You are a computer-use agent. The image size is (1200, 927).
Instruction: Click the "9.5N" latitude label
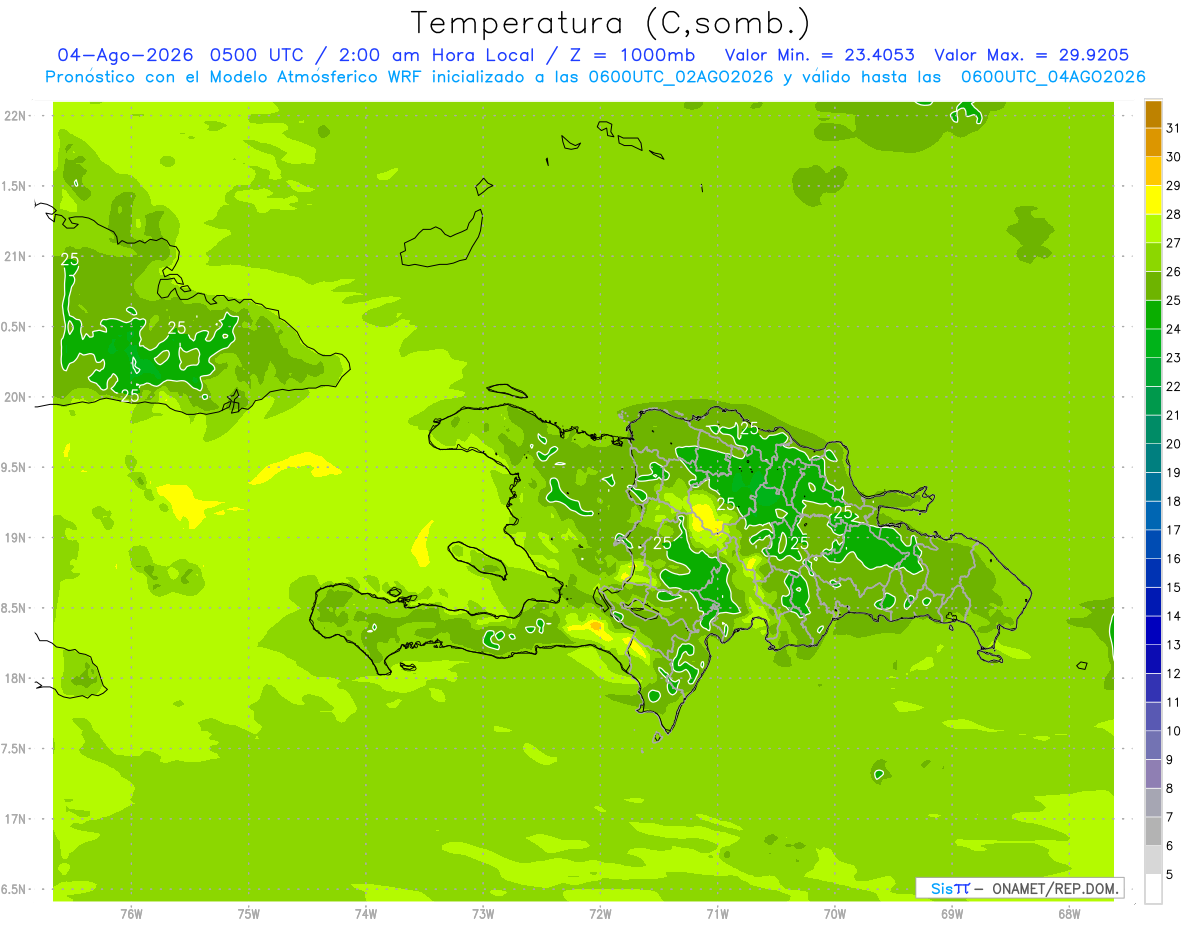14,467
